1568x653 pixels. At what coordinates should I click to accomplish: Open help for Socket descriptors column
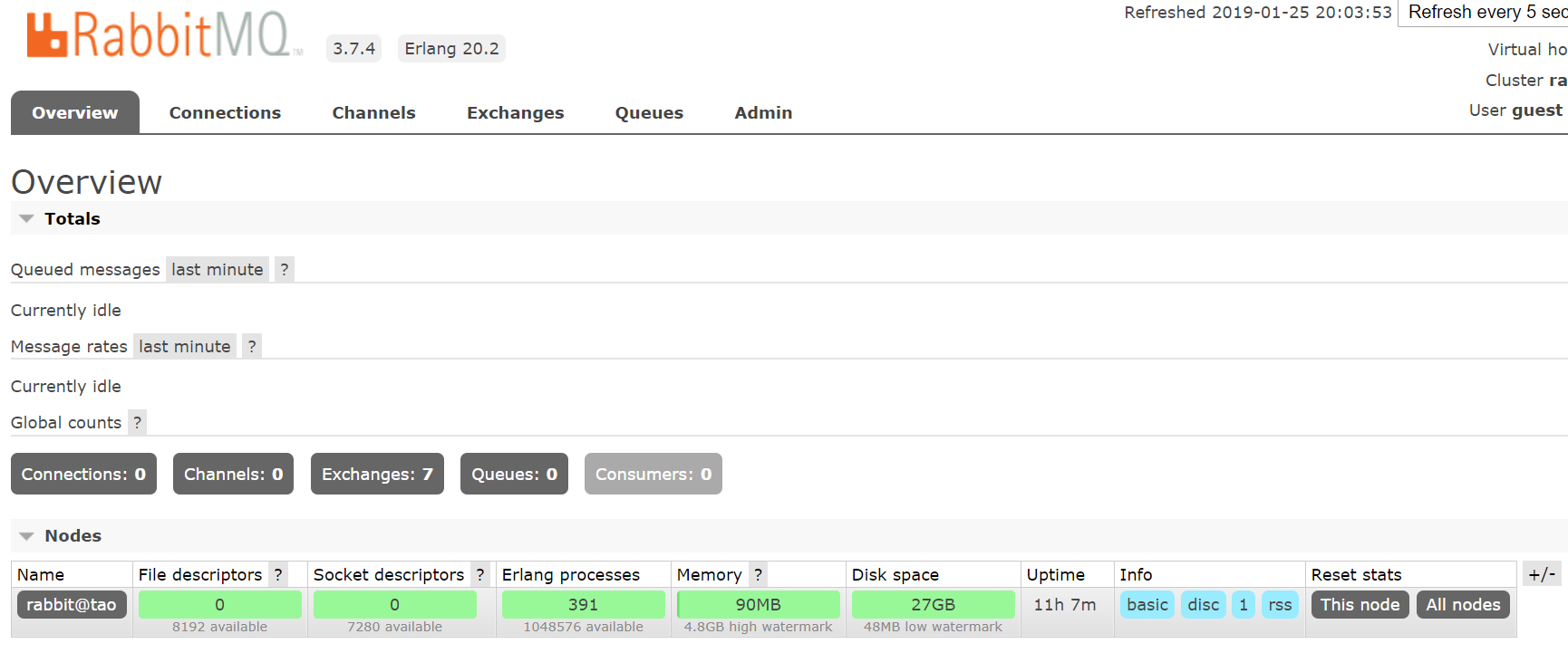(480, 574)
